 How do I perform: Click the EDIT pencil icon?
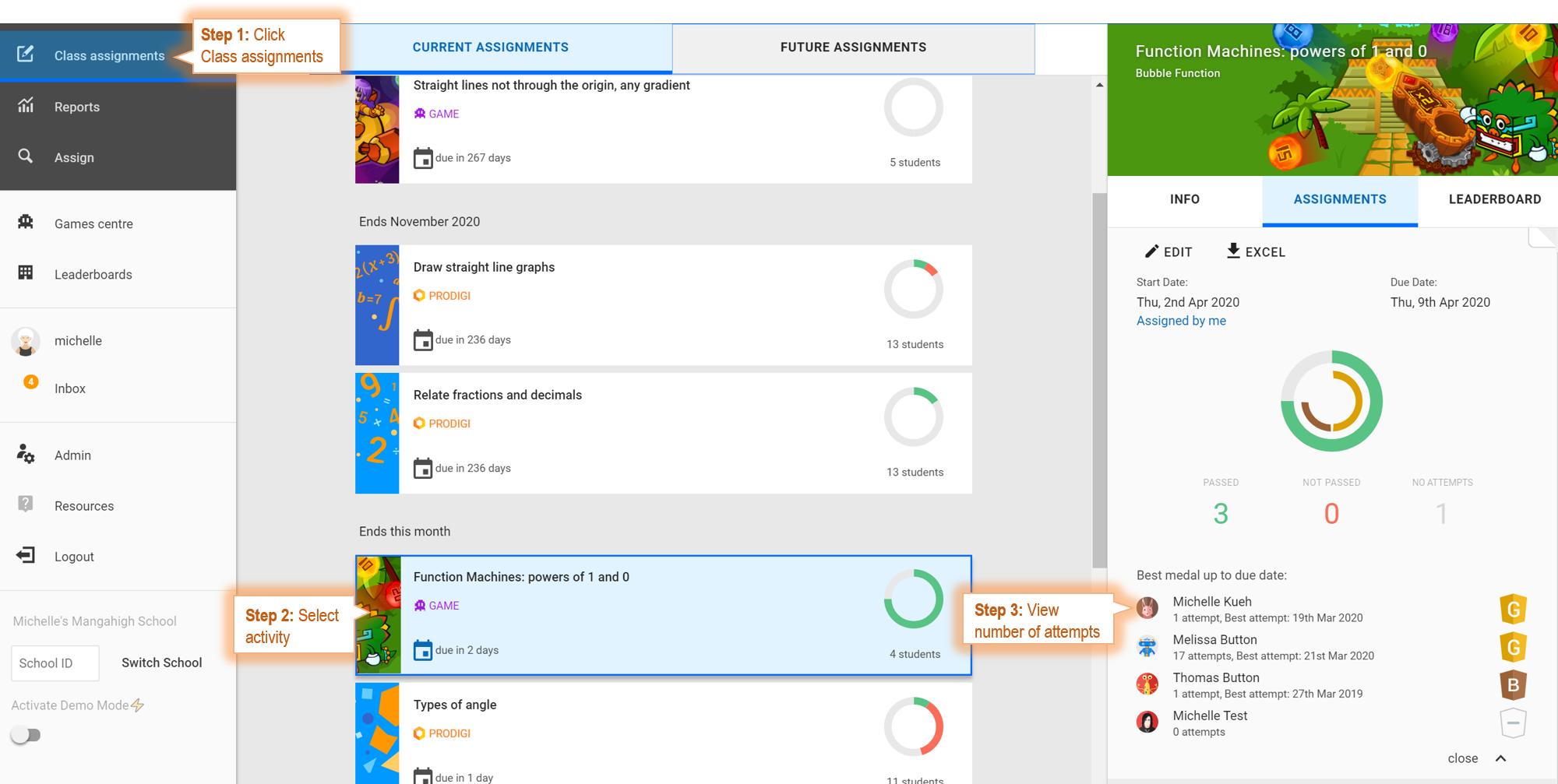[1151, 251]
